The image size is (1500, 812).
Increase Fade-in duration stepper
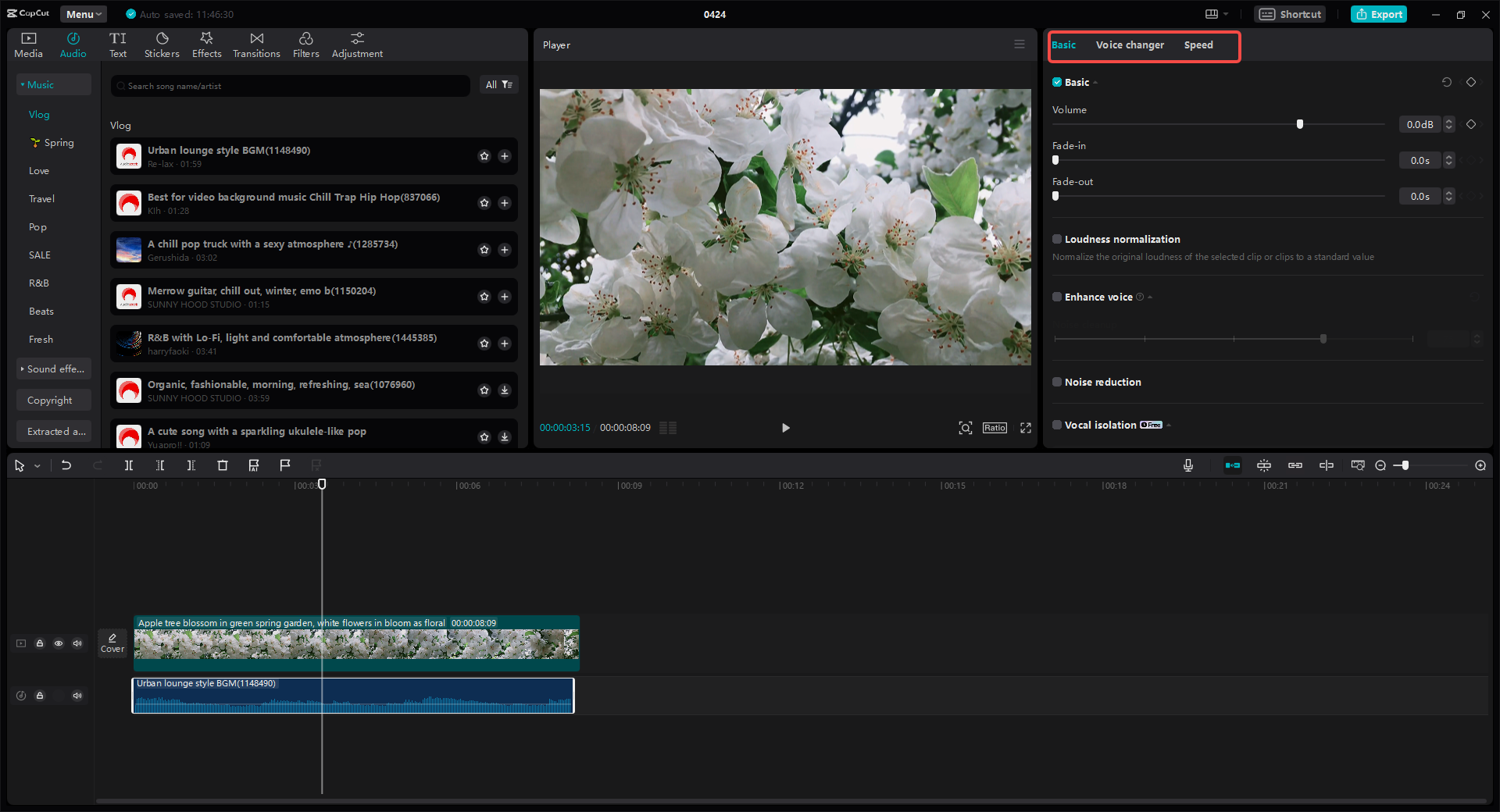[1449, 157]
